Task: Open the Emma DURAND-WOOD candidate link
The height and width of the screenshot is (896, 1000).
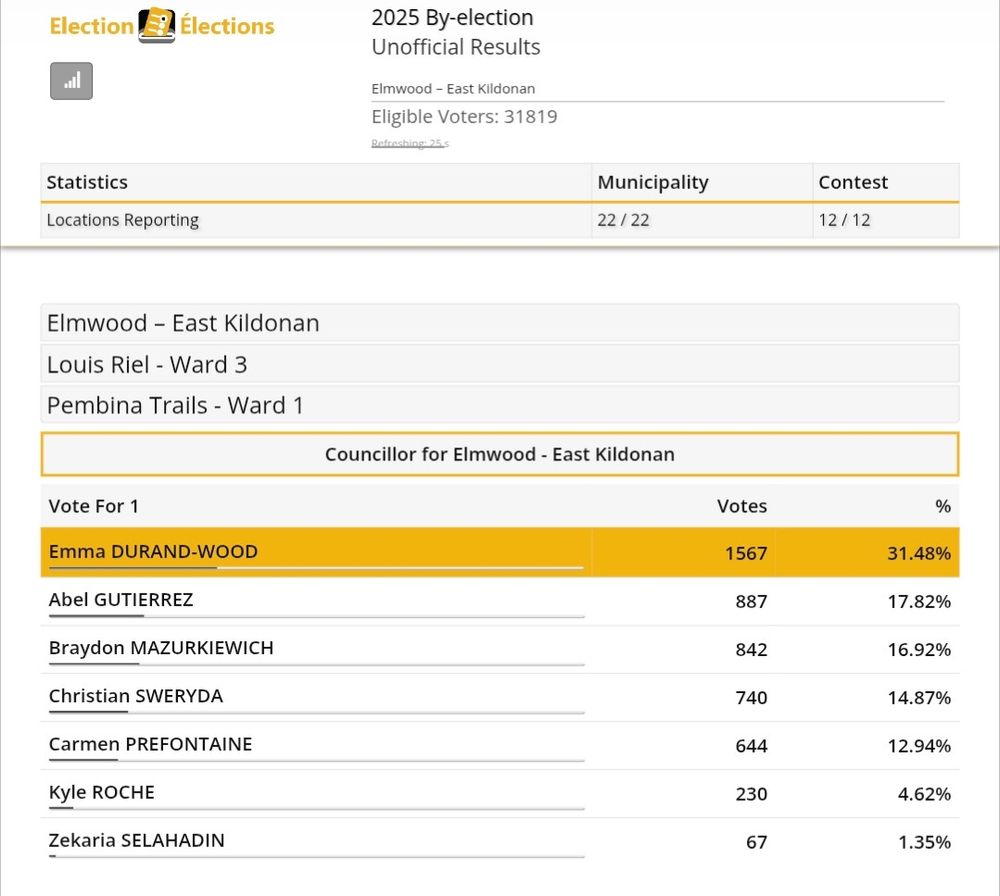Action: (x=153, y=551)
